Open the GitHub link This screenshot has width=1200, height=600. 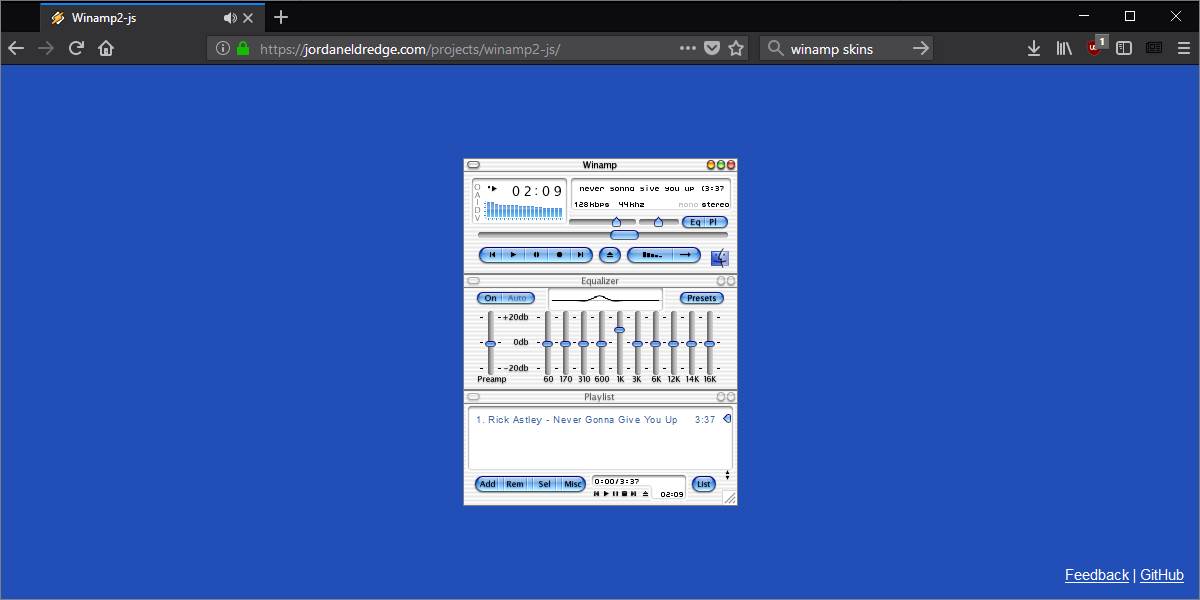1161,575
